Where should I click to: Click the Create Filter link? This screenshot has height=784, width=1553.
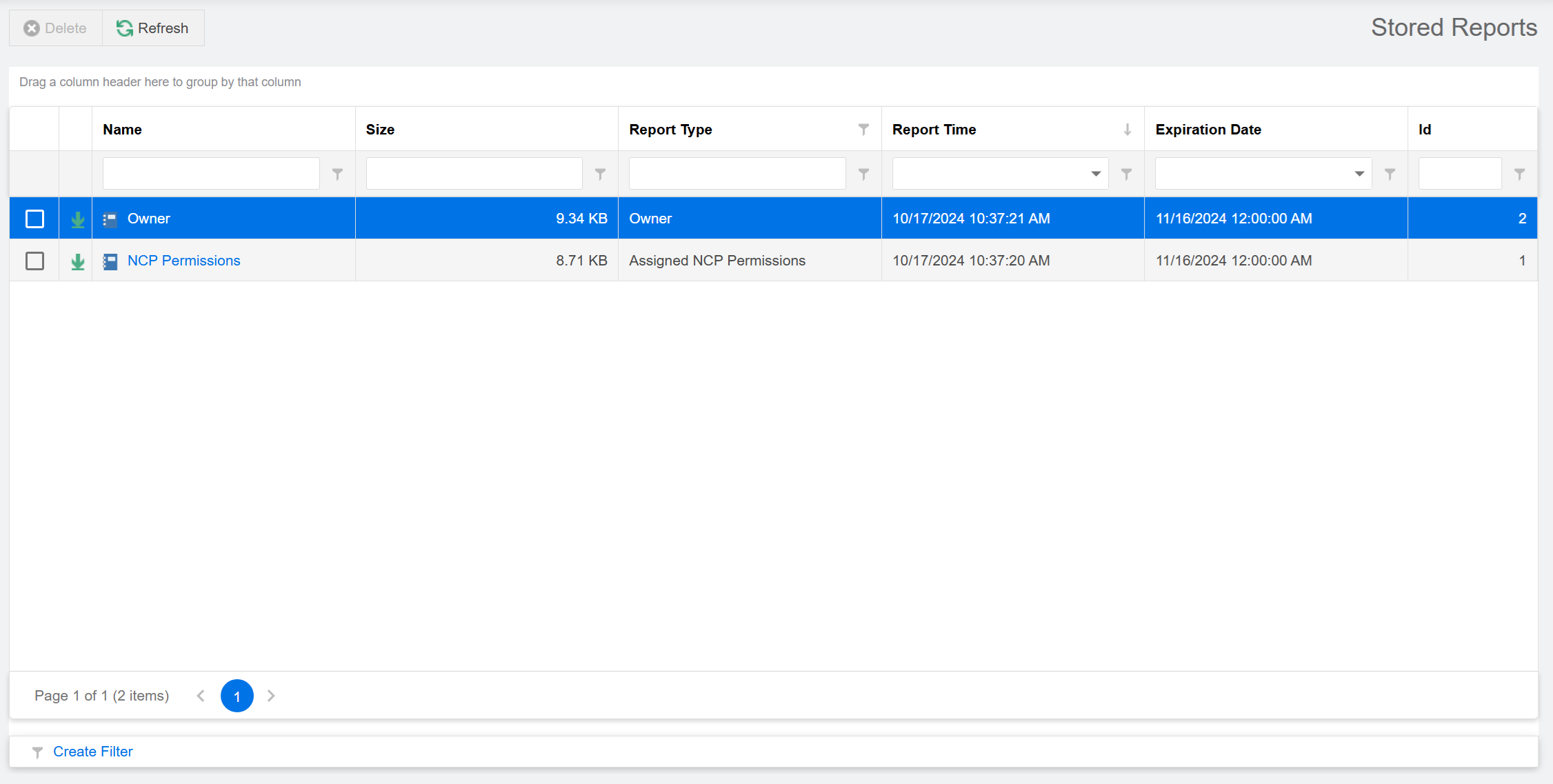92,752
